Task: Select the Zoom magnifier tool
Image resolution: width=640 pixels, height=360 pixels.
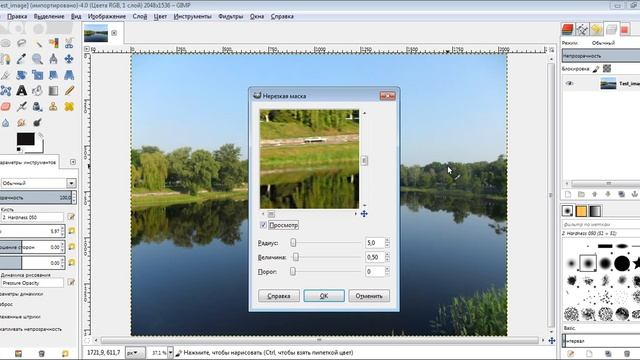Action: tap(38, 59)
